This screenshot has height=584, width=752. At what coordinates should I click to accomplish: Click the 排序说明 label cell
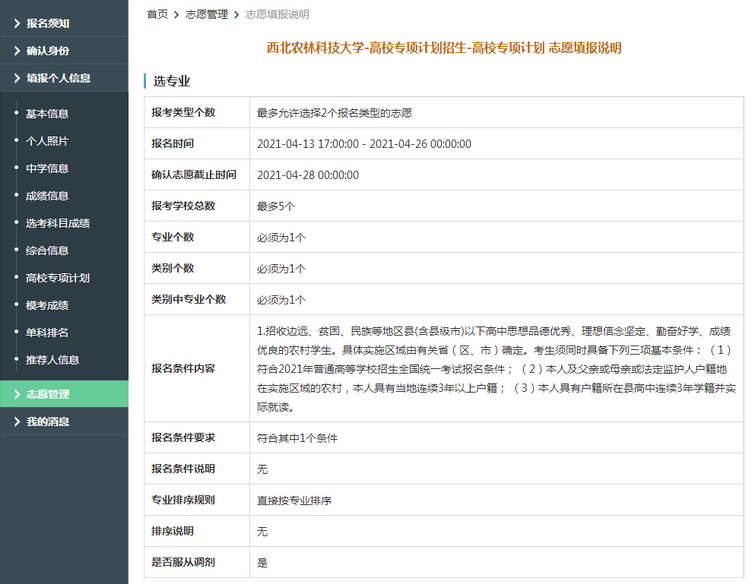pos(197,531)
